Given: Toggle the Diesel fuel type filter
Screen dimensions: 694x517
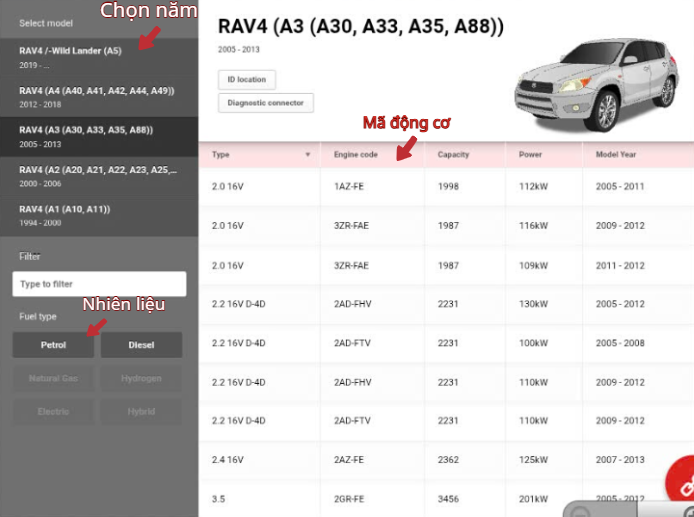Looking at the screenshot, I should point(141,345).
